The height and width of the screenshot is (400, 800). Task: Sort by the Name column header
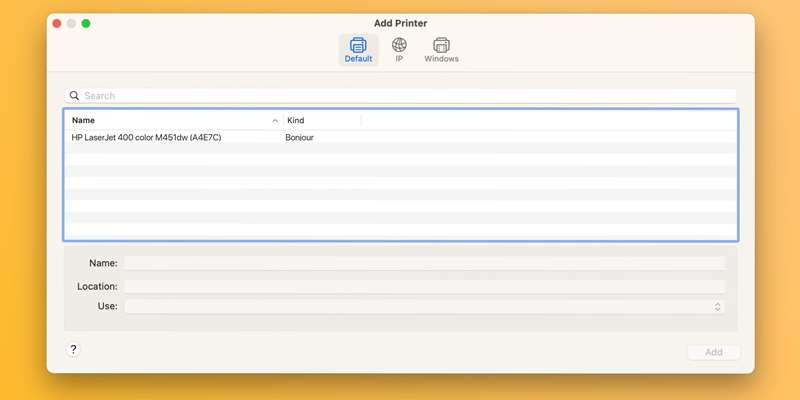(83, 120)
